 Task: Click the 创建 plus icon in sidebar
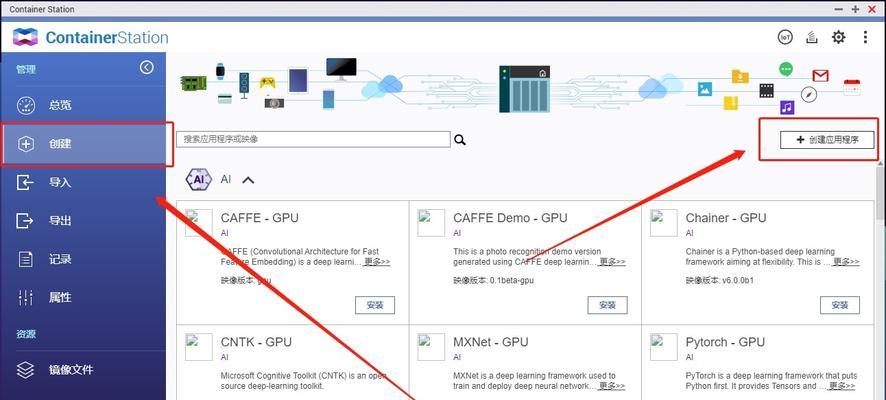[26, 144]
